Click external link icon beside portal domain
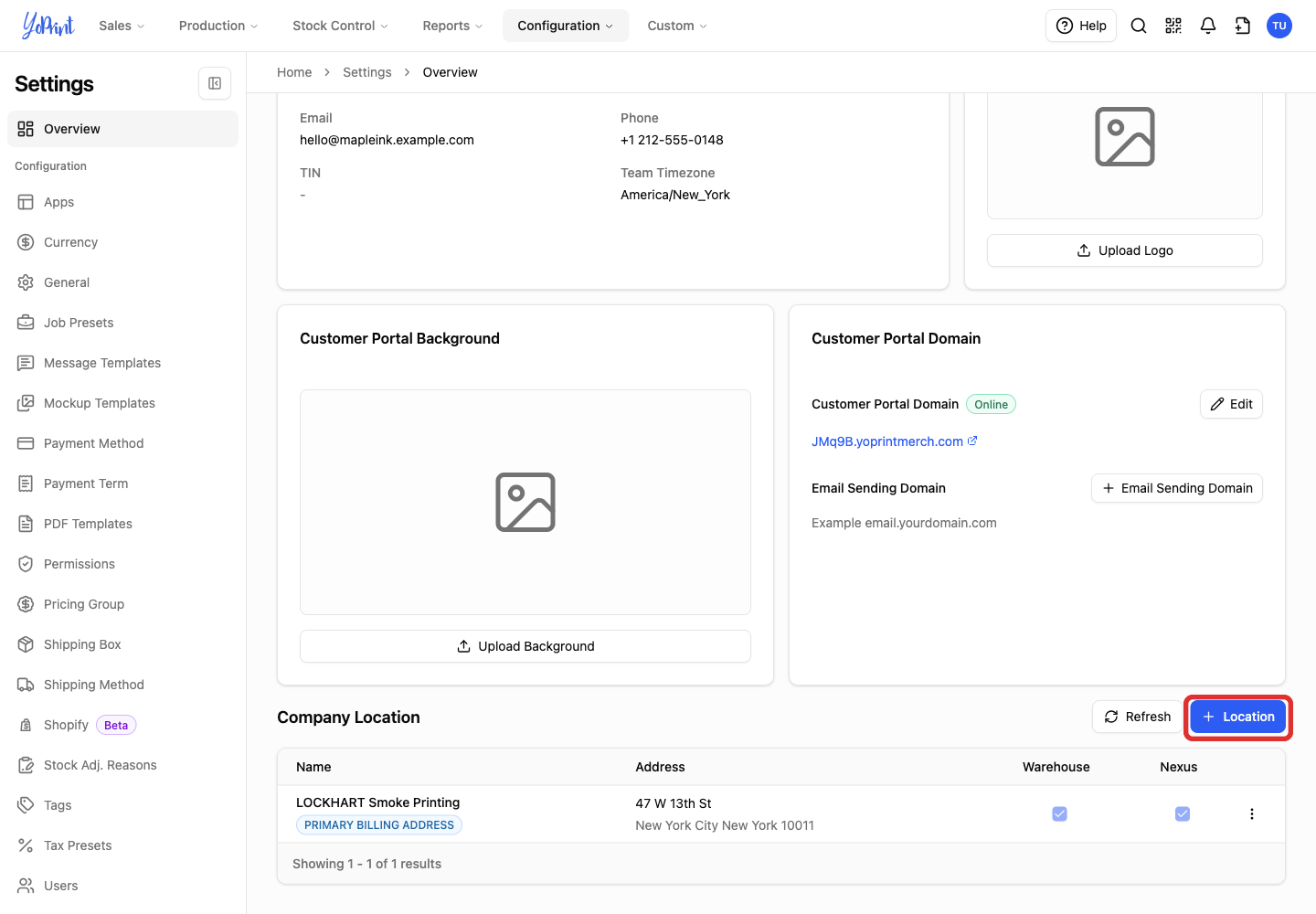Viewport: 1316px width, 914px height. (x=972, y=441)
